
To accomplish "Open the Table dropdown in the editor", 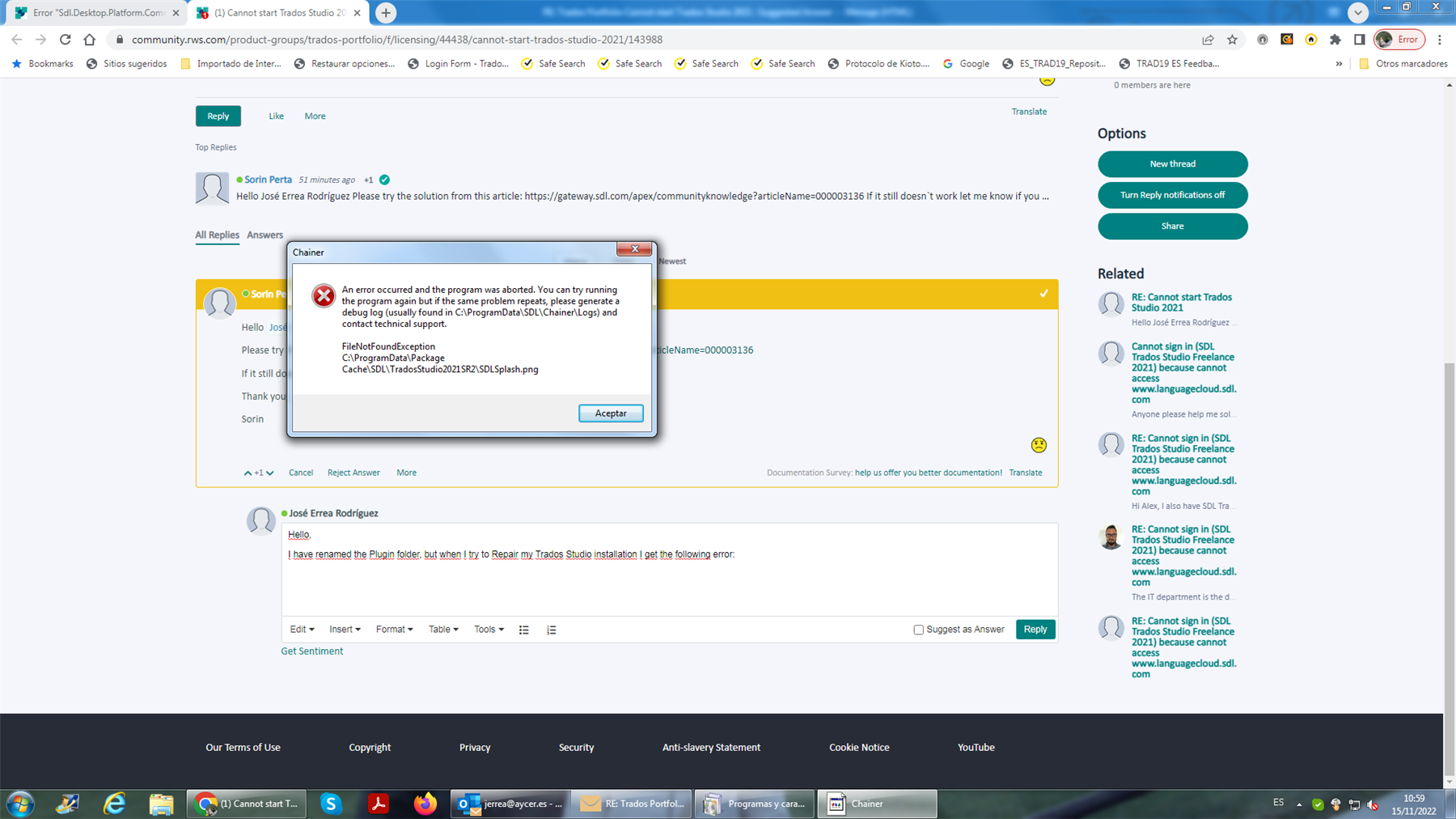I will point(442,629).
